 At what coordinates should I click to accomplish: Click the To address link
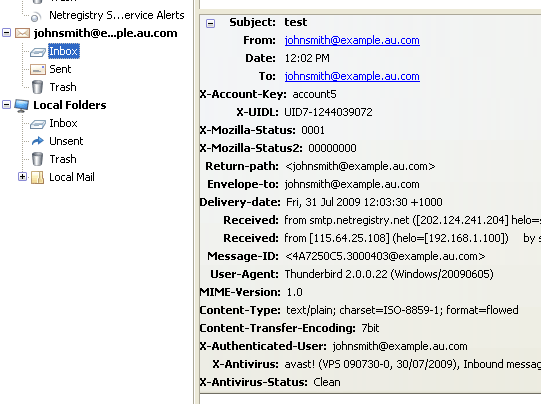click(x=352, y=76)
